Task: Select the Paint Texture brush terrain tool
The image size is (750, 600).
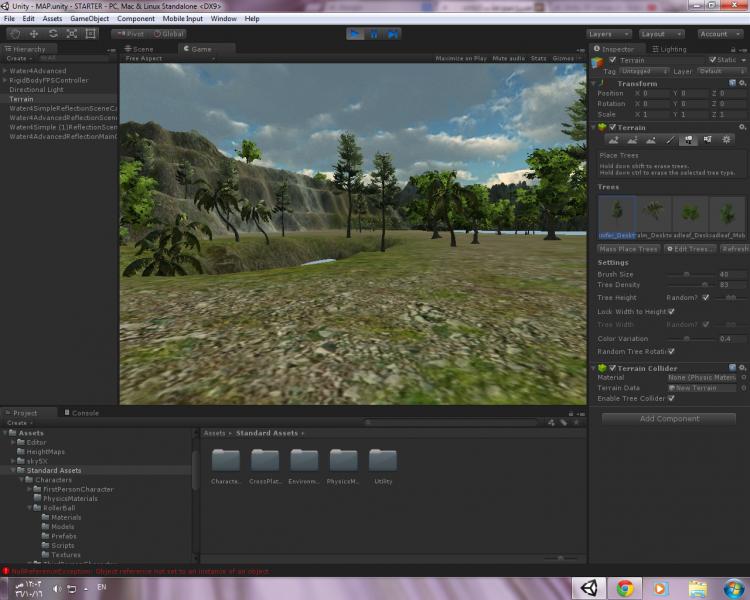Action: point(670,140)
